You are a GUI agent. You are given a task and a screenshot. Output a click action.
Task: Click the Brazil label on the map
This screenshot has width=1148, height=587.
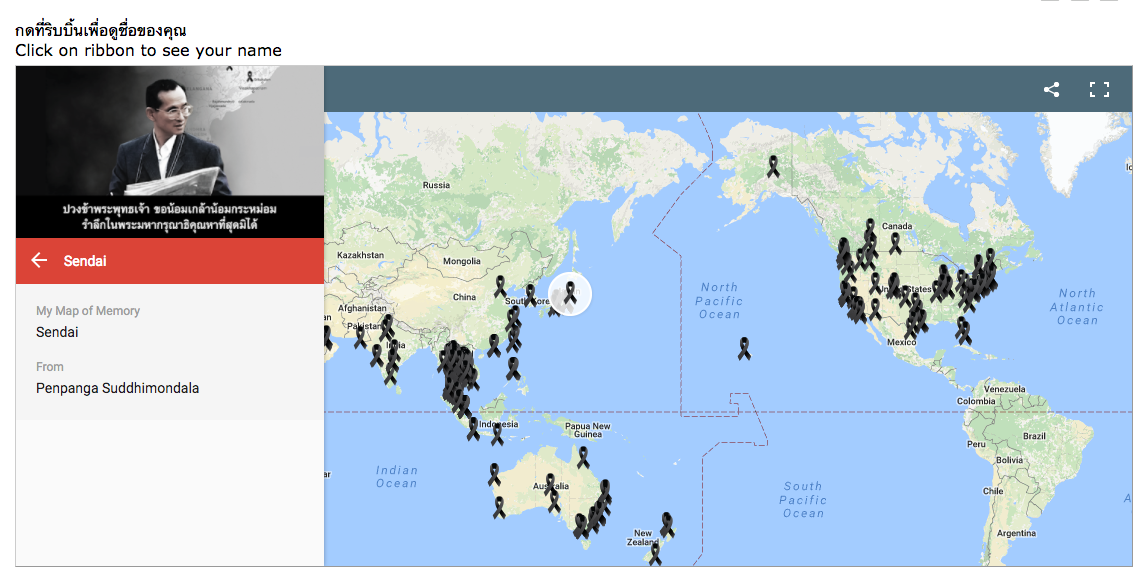(x=1033, y=436)
